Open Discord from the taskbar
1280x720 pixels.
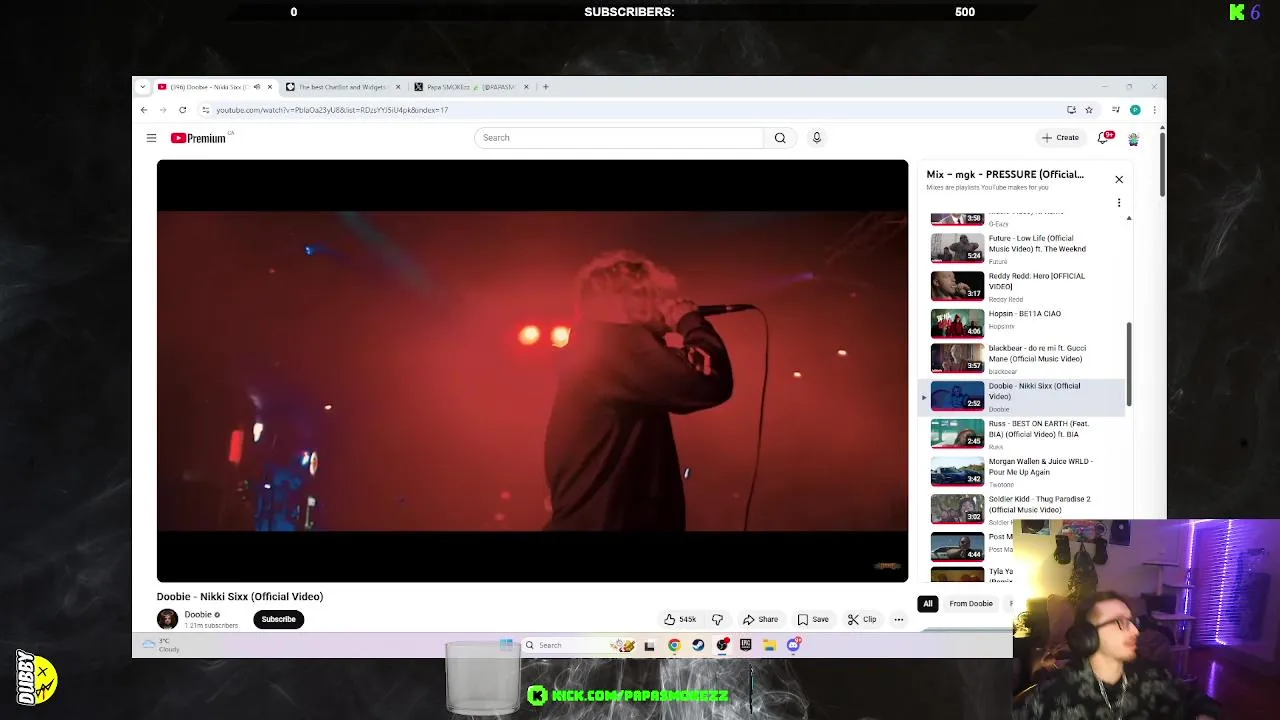[x=793, y=645]
